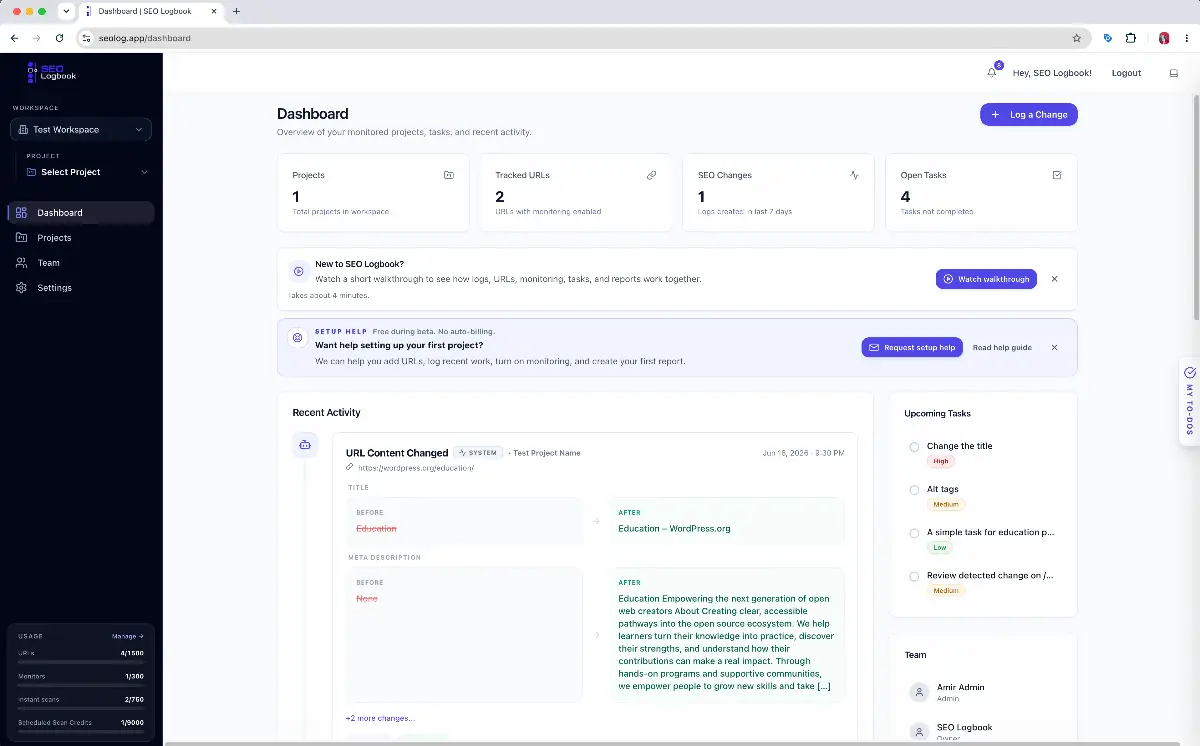
Task: Click the blue tag extension icon
Action: 1108,38
